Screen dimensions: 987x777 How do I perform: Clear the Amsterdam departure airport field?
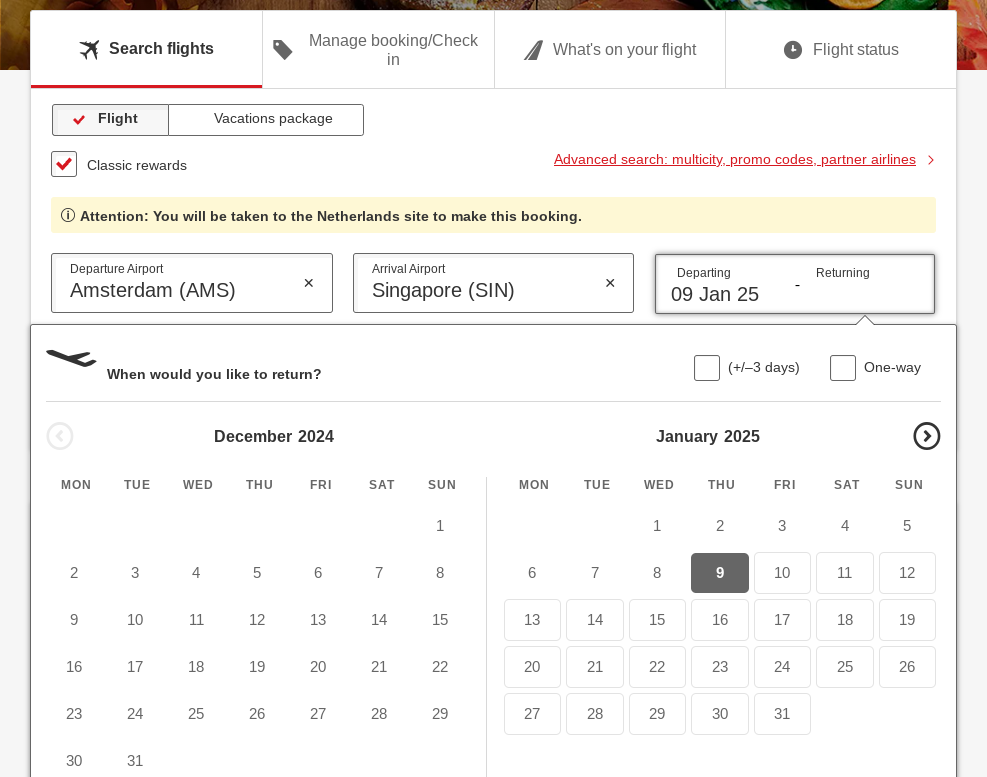tap(308, 283)
